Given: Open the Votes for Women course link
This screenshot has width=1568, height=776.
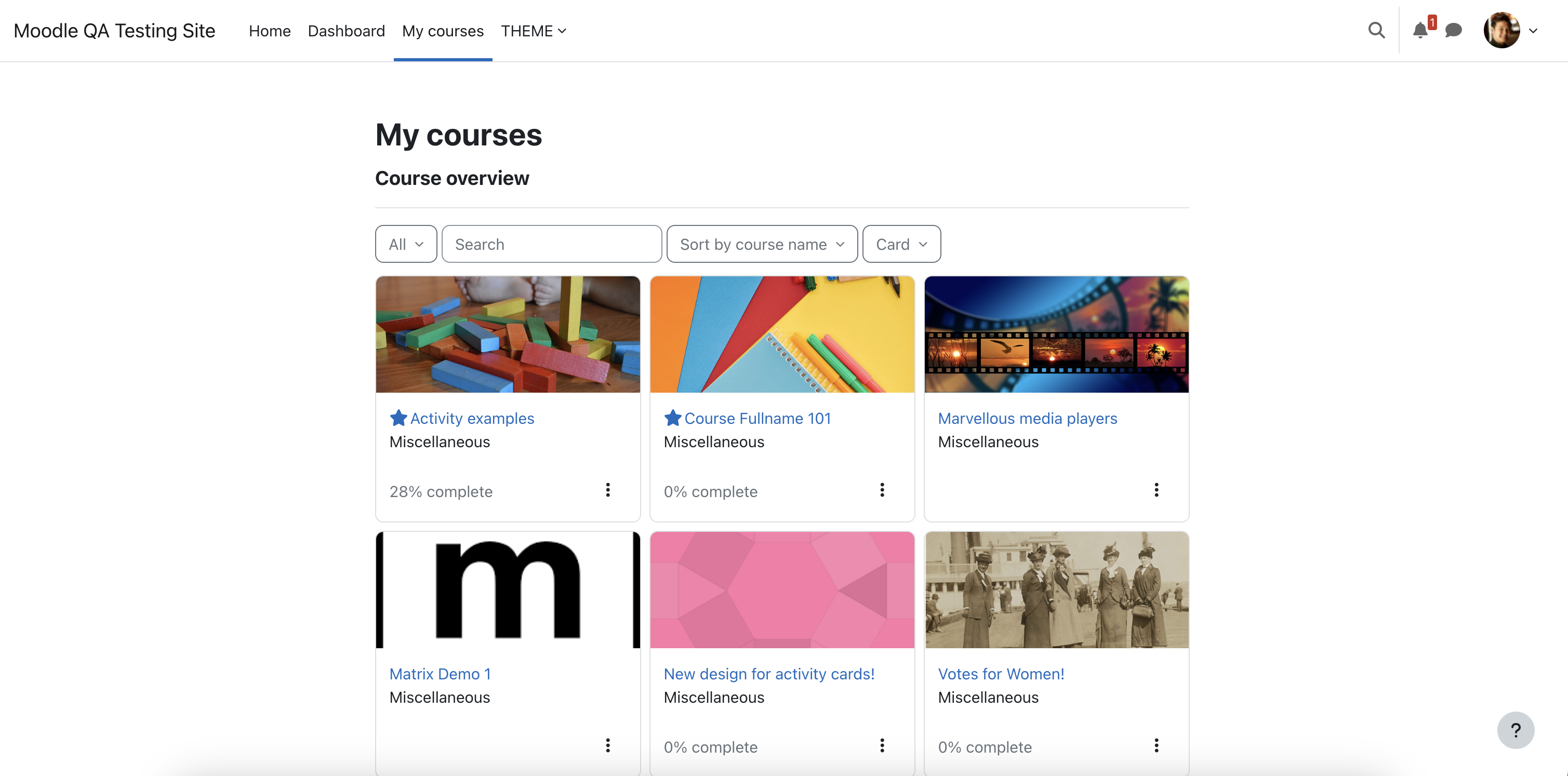Looking at the screenshot, I should coord(1001,674).
